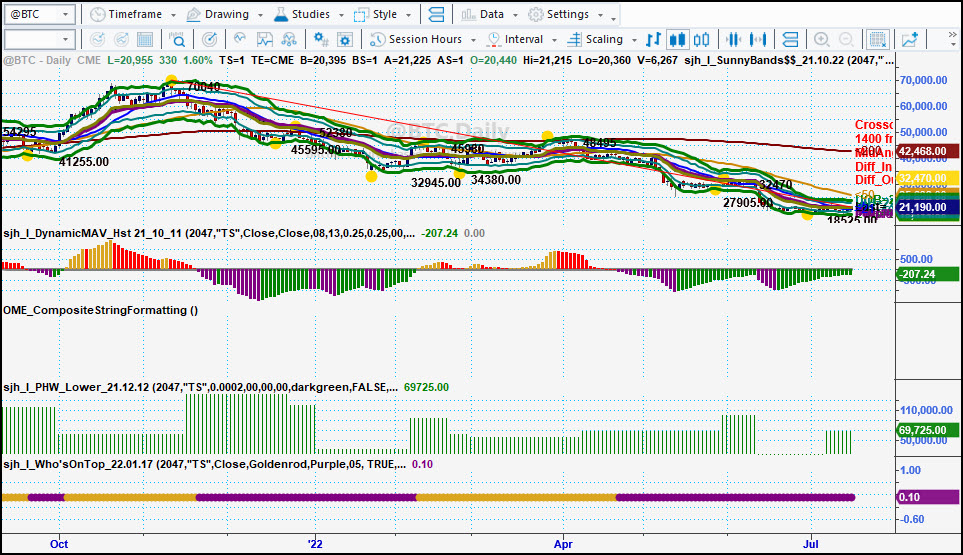Click stacked panels icon on second toolbar
This screenshot has width=963, height=555.
click(x=790, y=39)
